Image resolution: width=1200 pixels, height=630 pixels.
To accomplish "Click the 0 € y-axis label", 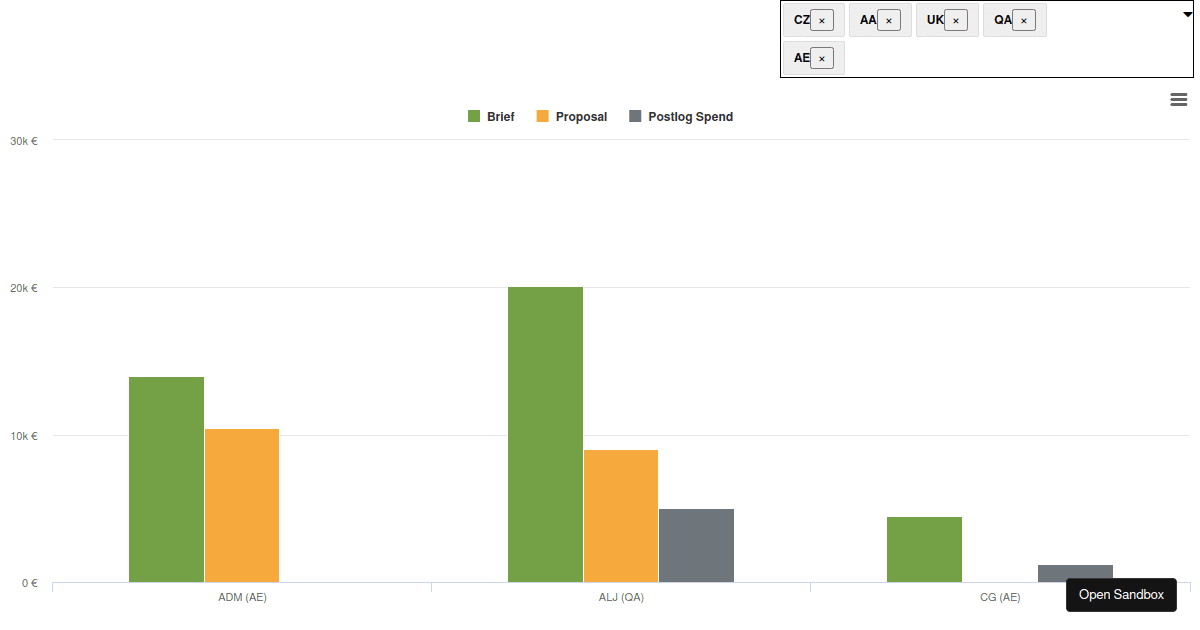I will 28,583.
